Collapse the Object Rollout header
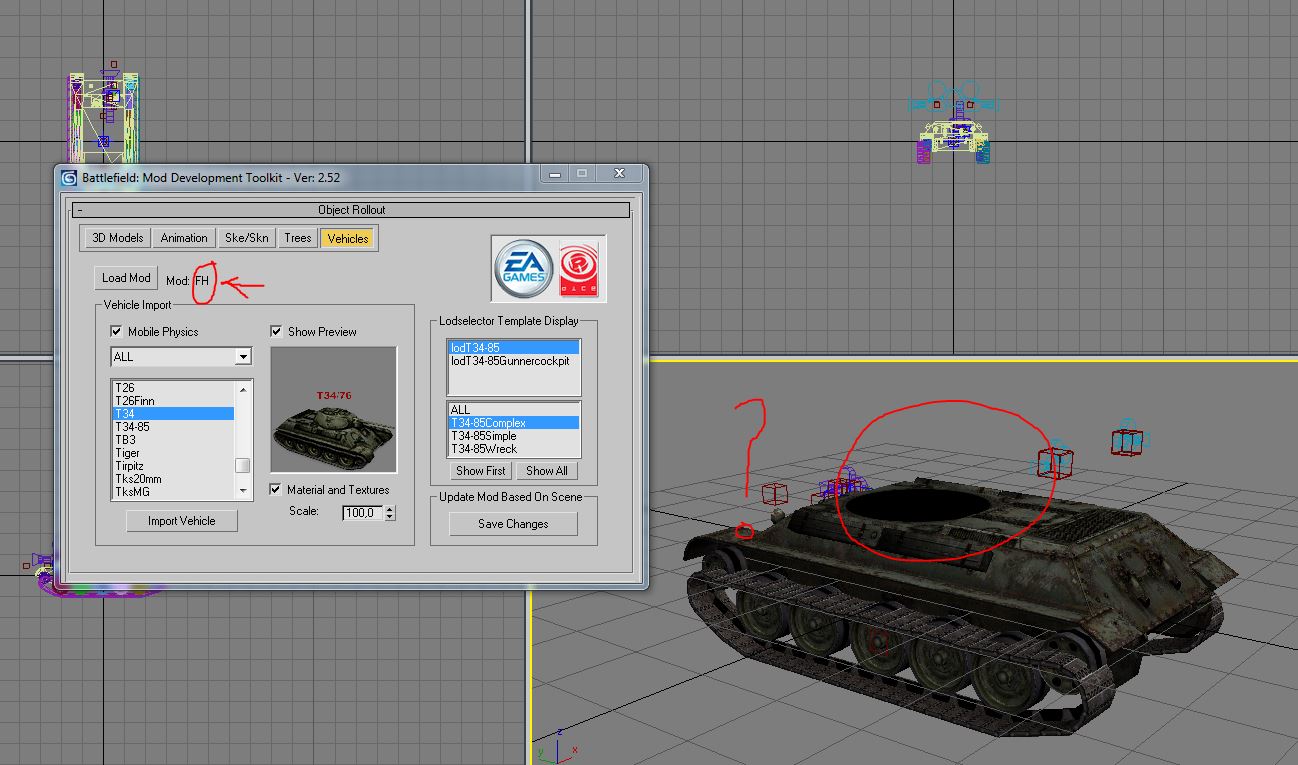 coord(351,210)
